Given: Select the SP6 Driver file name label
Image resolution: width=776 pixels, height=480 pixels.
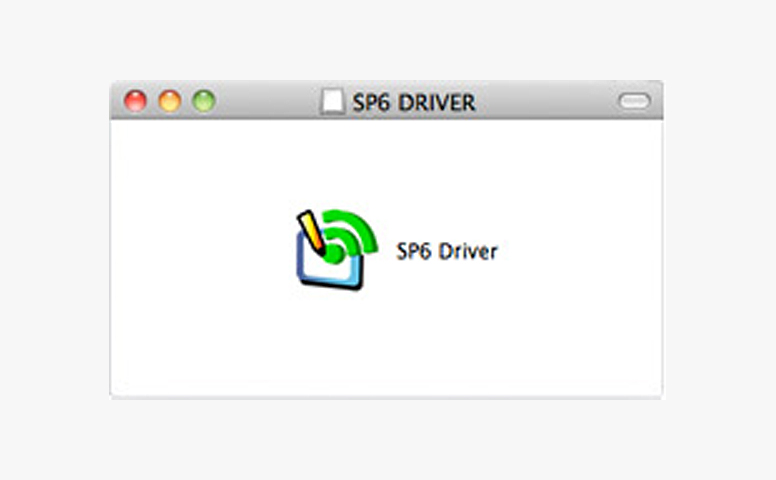Looking at the screenshot, I should click(446, 251).
